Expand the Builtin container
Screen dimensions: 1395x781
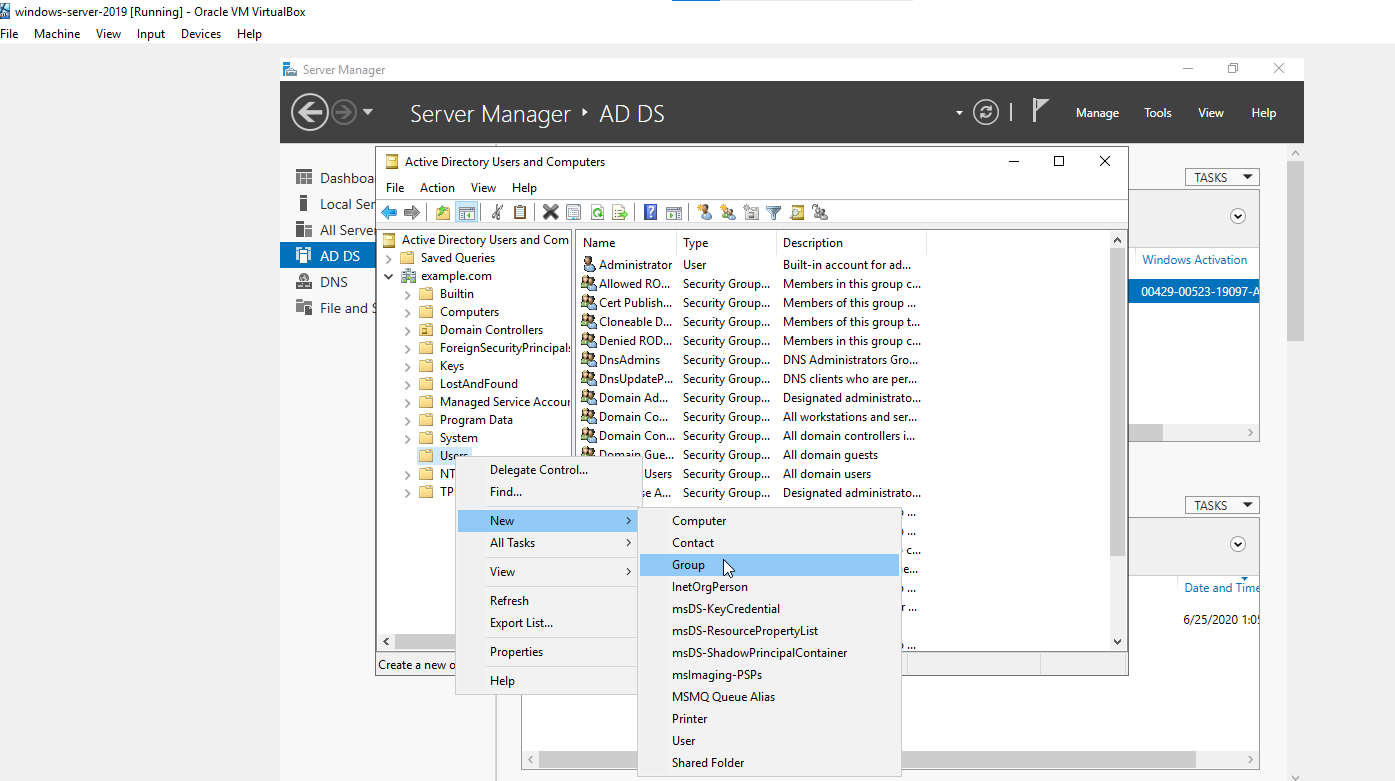408,294
